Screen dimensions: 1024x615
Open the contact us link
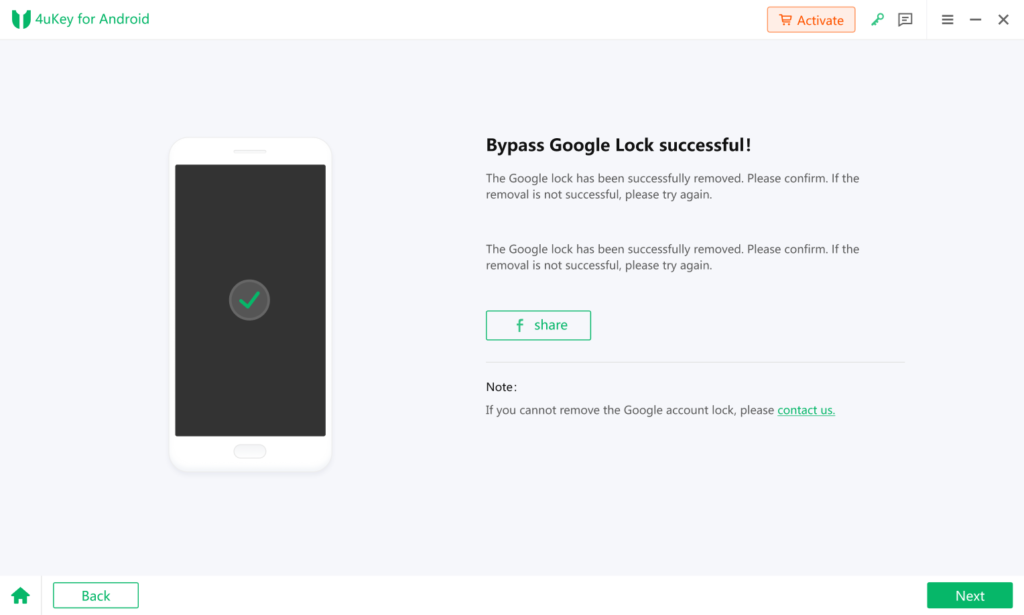[806, 410]
